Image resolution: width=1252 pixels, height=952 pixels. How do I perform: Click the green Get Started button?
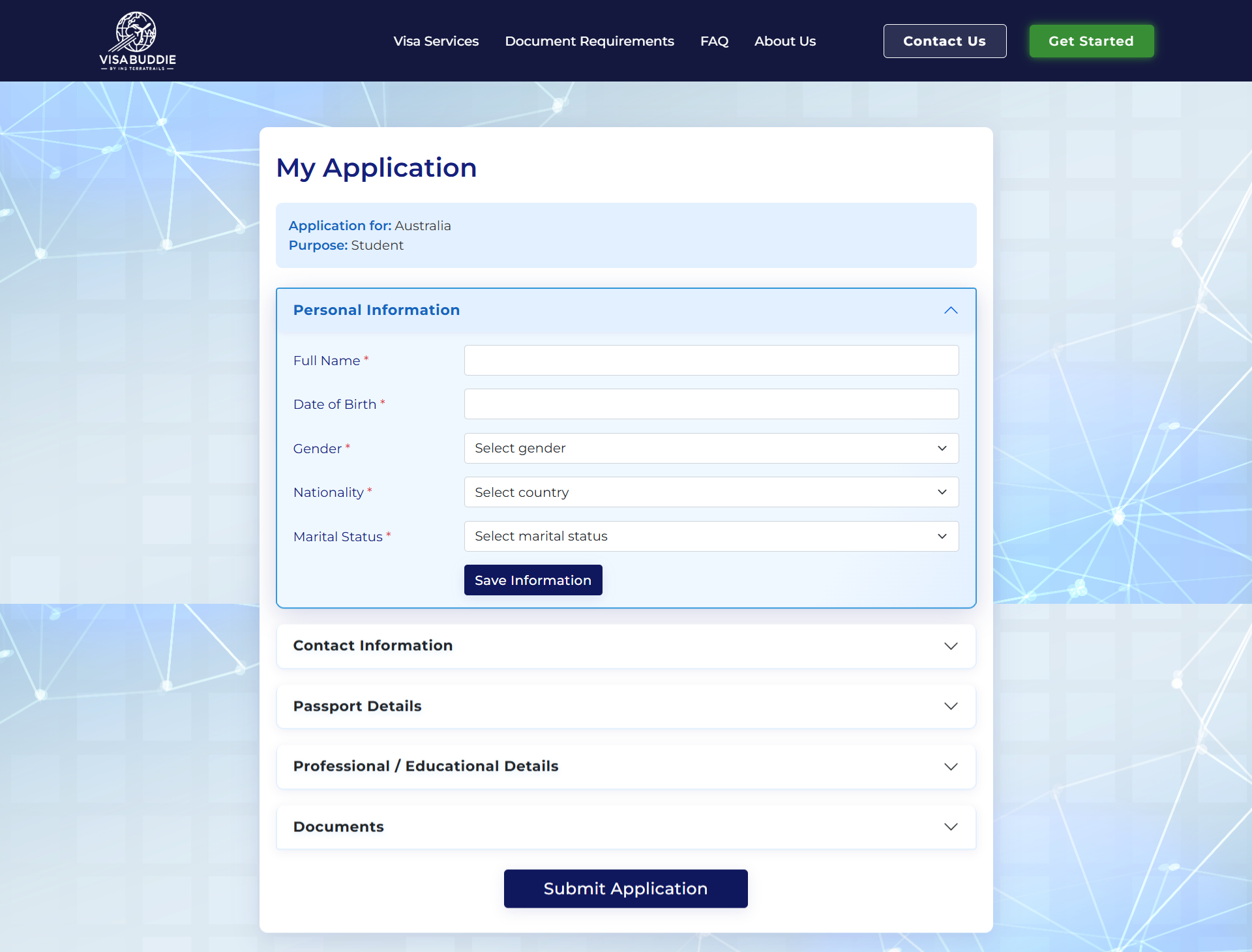click(1091, 41)
